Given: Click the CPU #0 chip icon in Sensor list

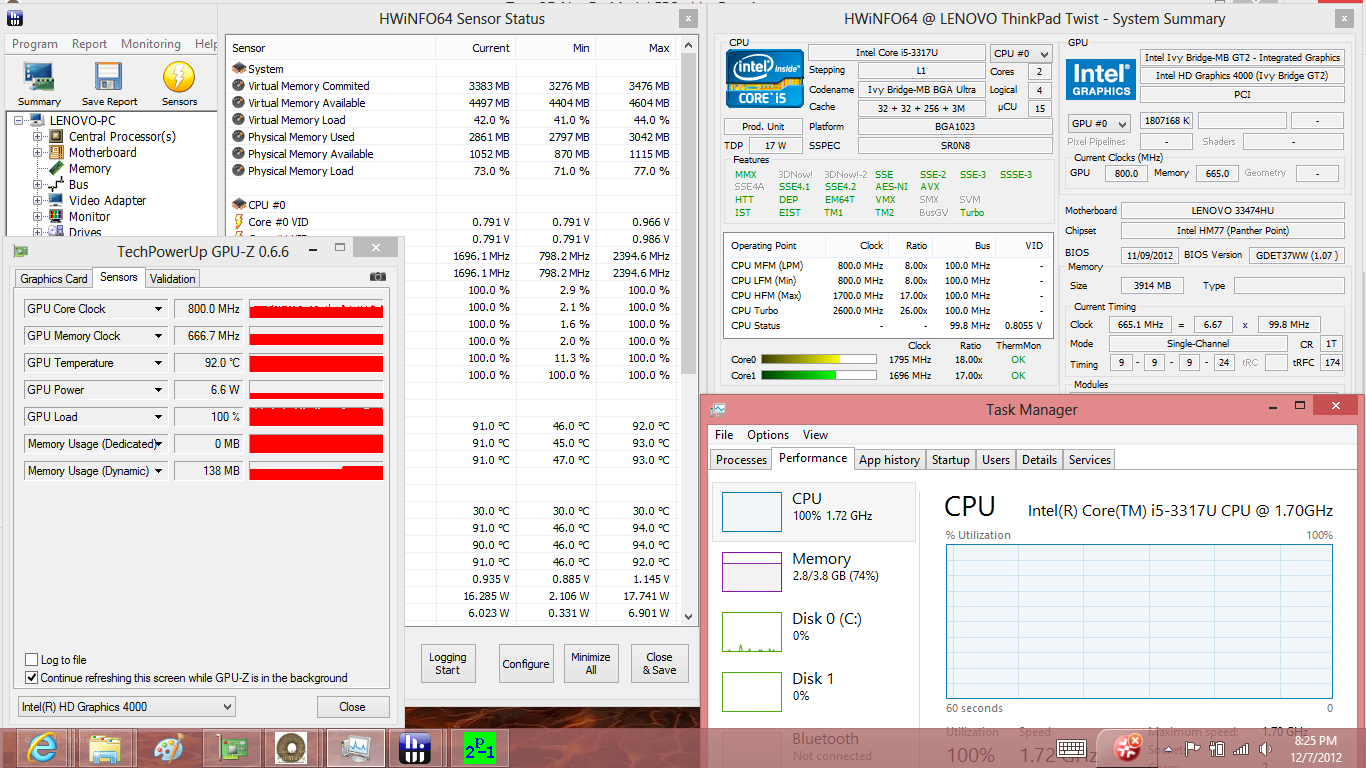Looking at the screenshot, I should 239,205.
